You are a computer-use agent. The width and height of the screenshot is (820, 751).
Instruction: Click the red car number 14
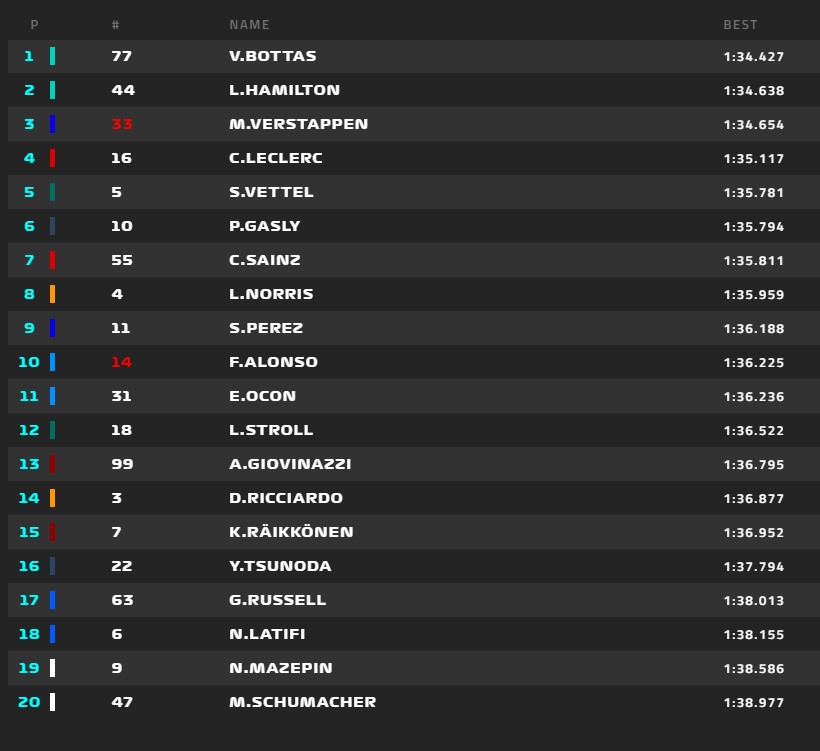point(121,362)
